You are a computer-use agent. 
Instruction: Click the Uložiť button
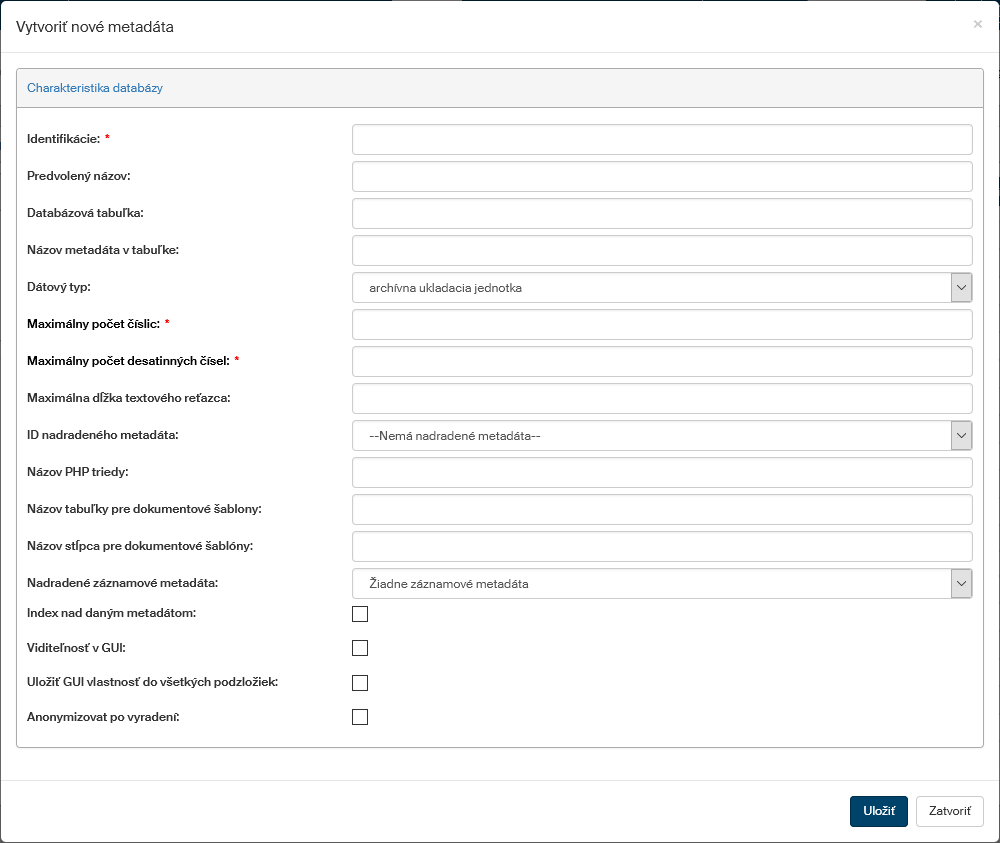(x=878, y=811)
